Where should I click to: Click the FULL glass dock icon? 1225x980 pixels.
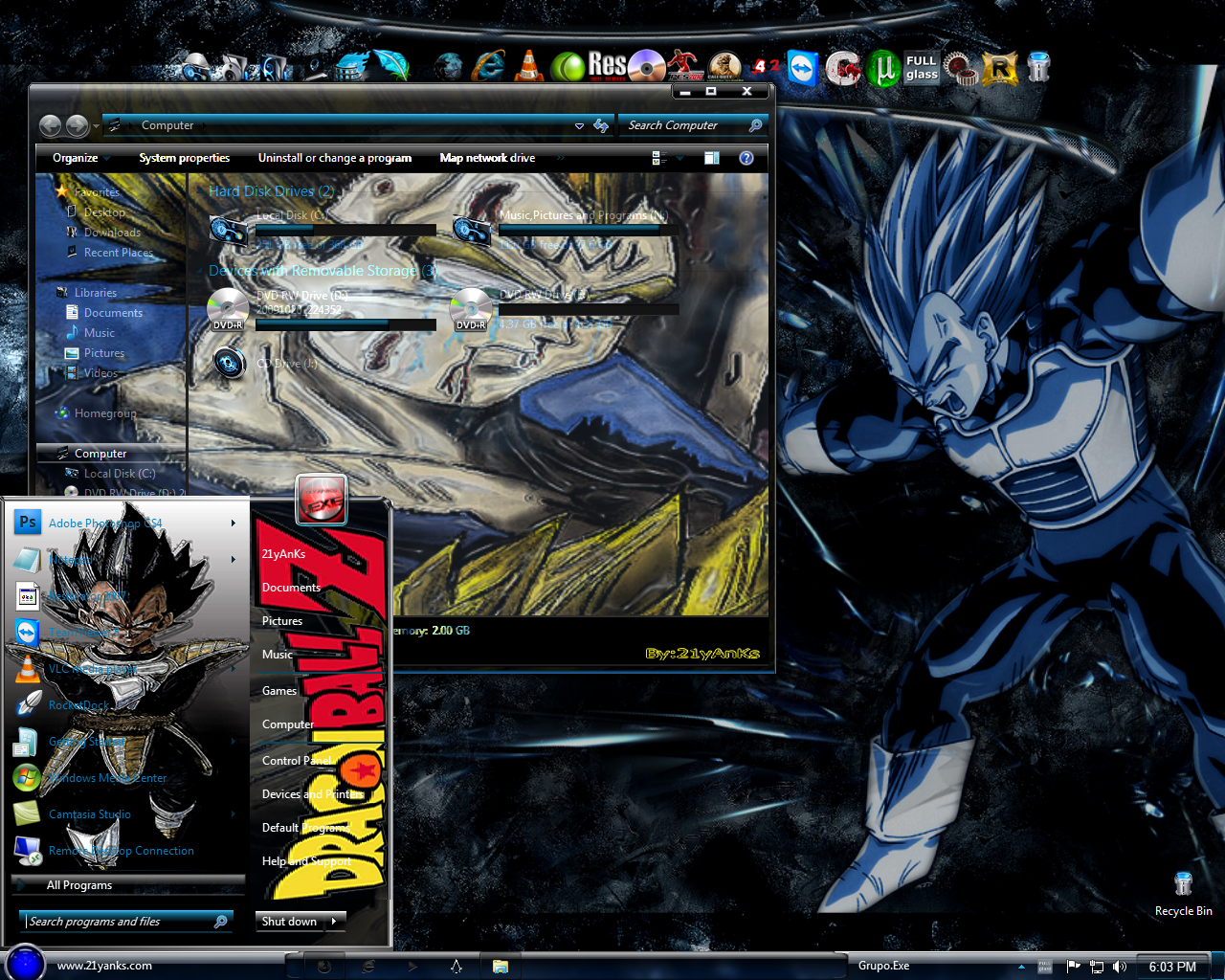tap(922, 67)
